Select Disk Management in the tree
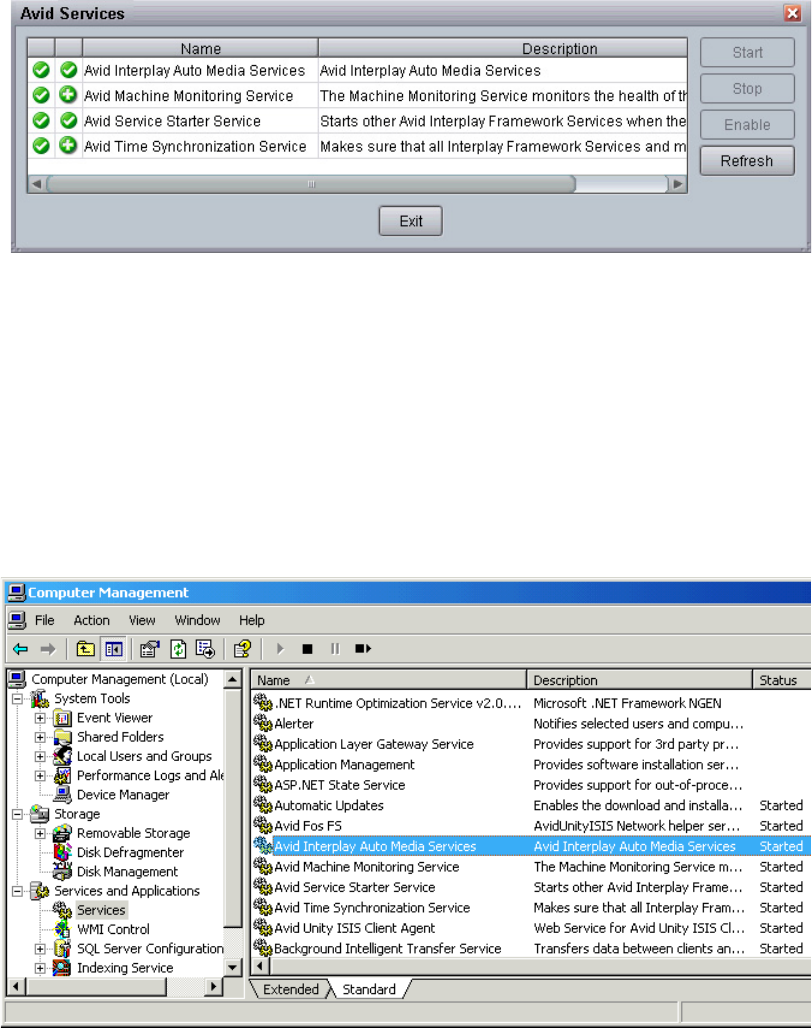The width and height of the screenshot is (812, 1028). (x=127, y=872)
